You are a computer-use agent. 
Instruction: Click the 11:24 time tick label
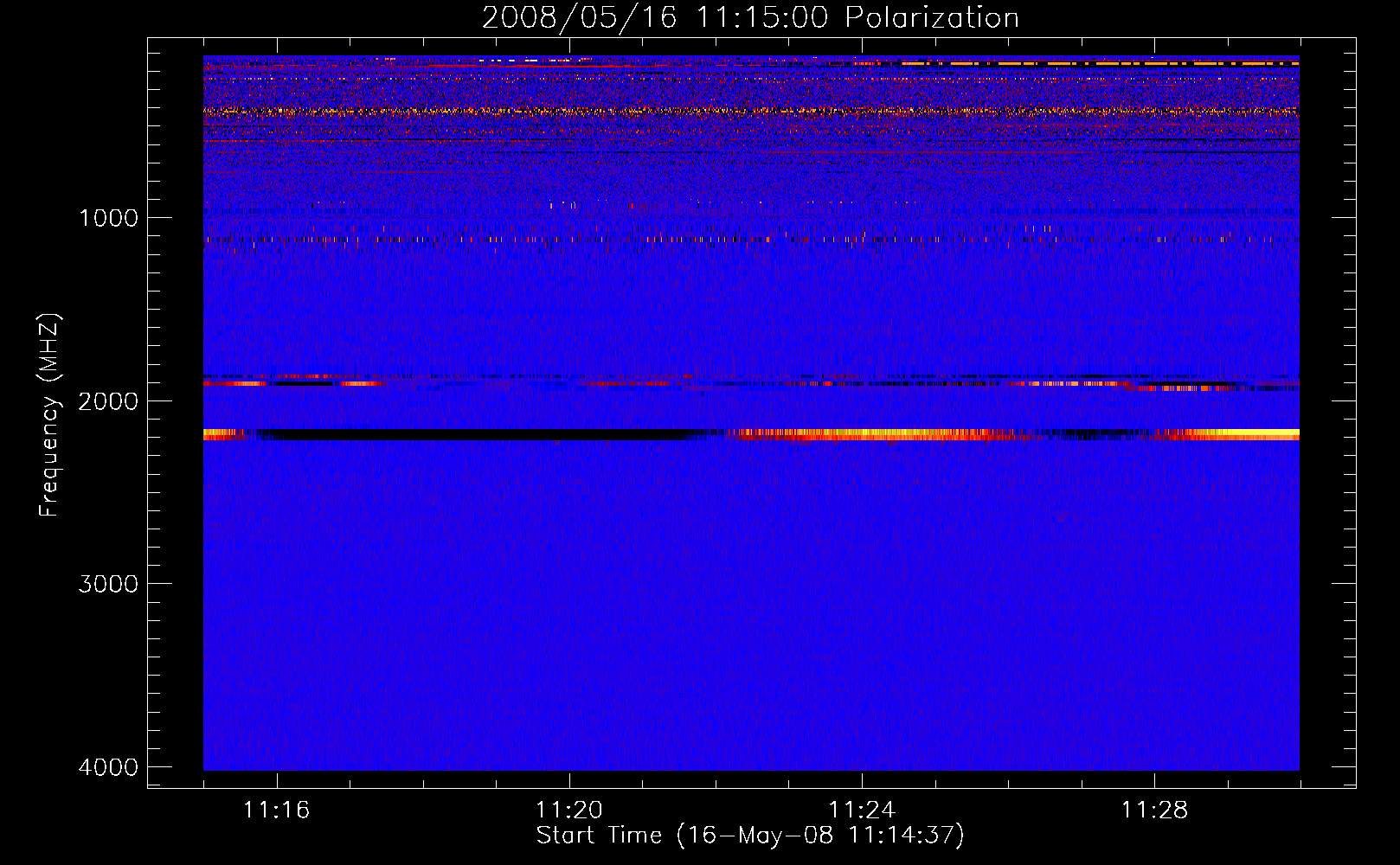862,810
